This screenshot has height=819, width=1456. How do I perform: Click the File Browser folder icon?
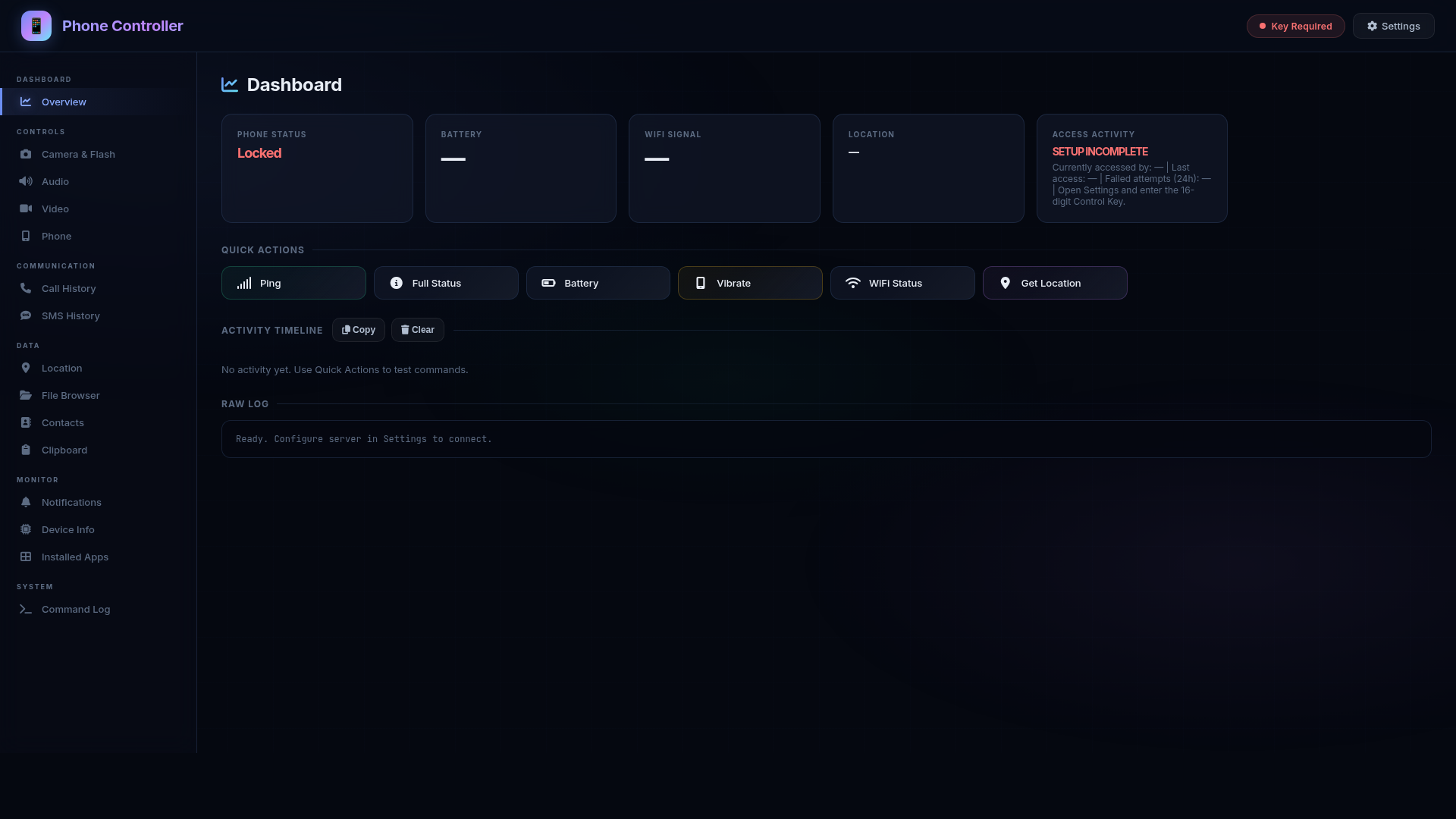click(x=26, y=395)
